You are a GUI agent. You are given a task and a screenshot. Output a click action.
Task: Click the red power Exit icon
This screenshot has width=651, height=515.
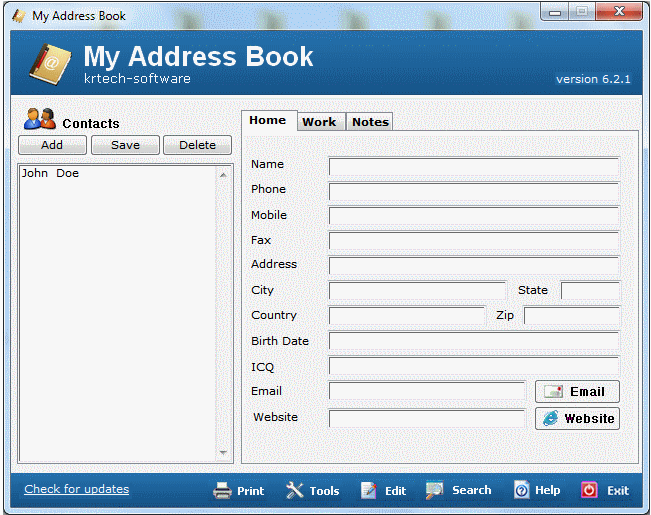pos(589,490)
